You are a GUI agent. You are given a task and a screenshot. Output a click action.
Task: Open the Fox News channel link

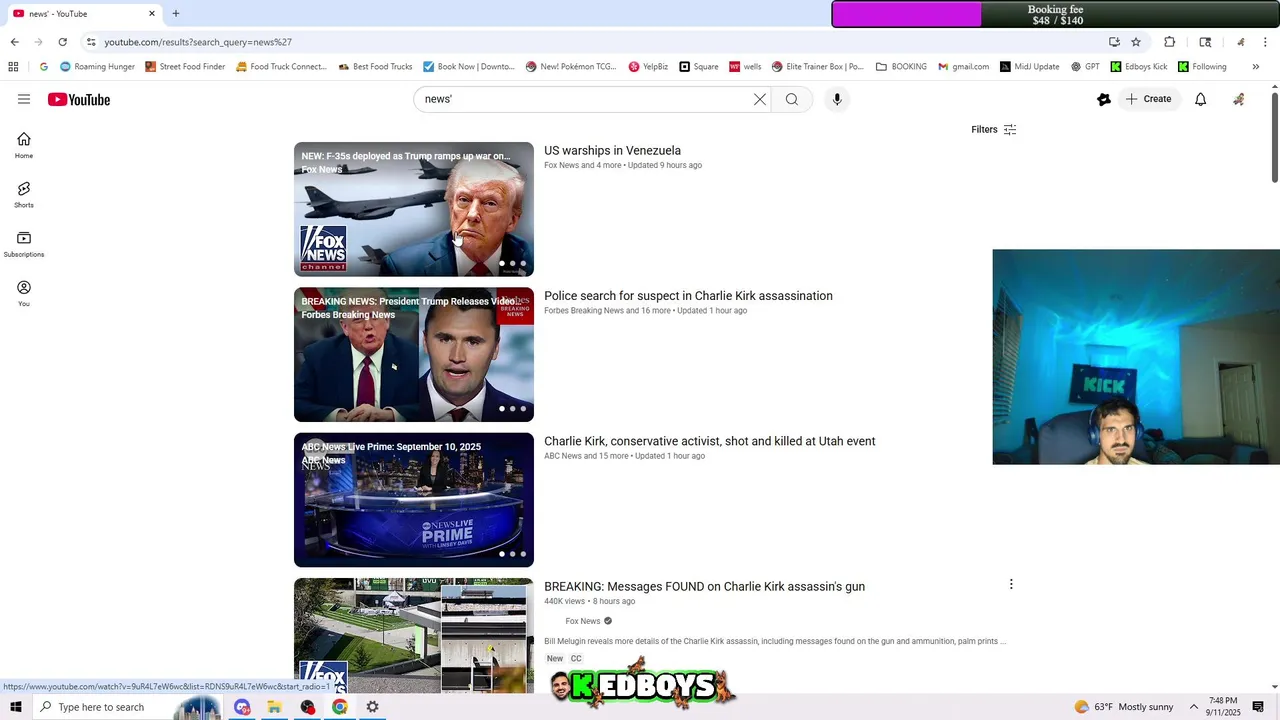pyautogui.click(x=583, y=621)
